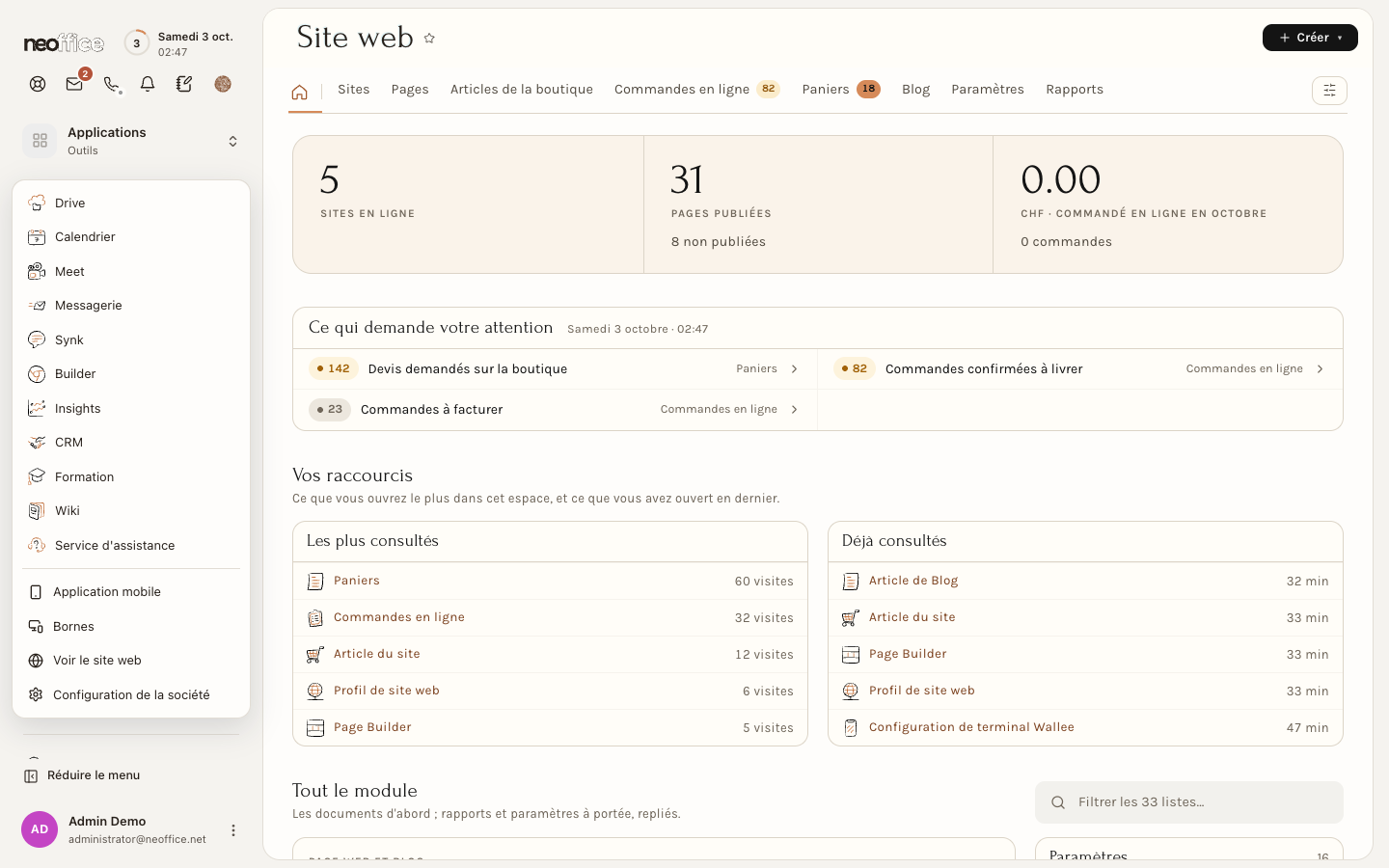Open Configuration de la société

(x=131, y=695)
